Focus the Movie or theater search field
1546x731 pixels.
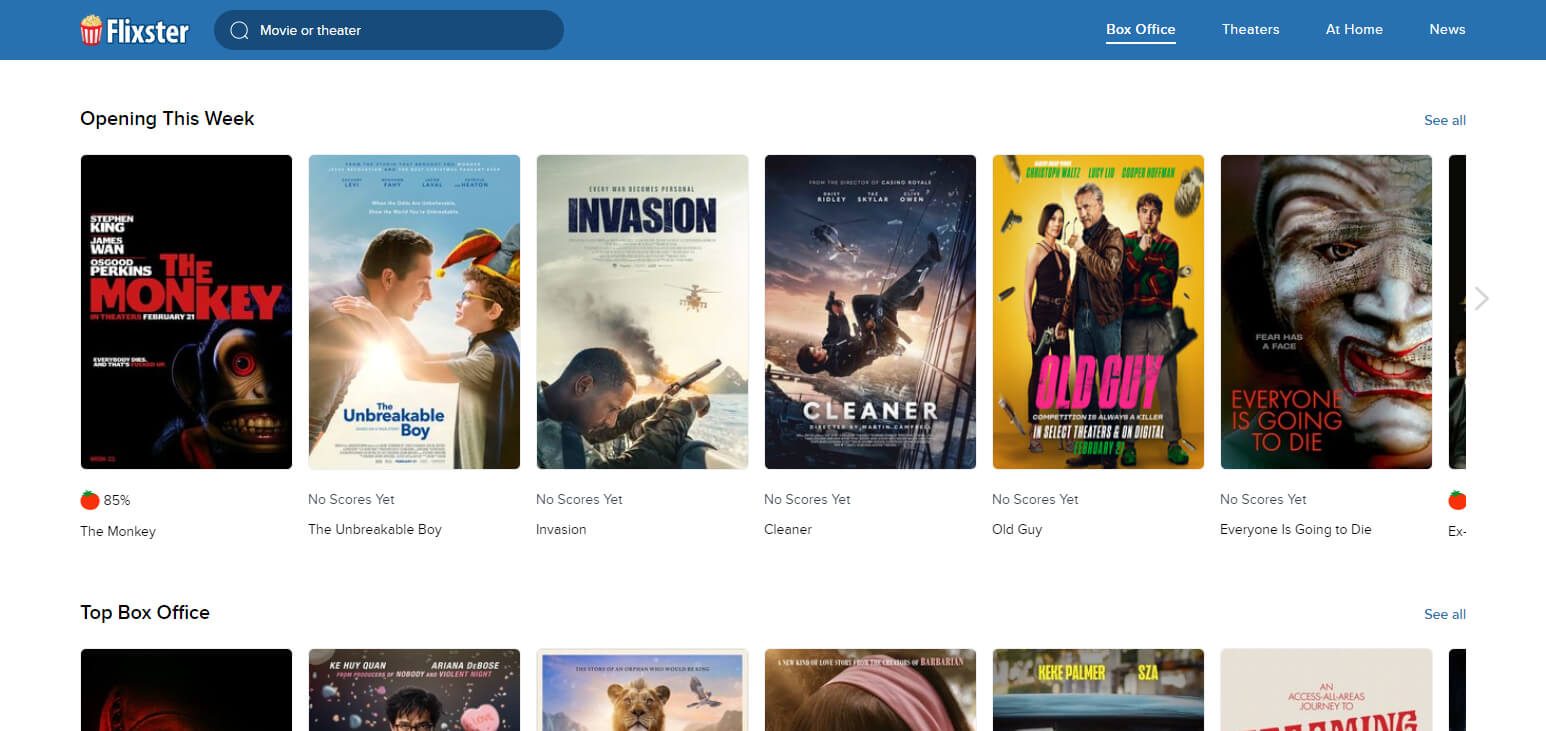pyautogui.click(x=389, y=30)
